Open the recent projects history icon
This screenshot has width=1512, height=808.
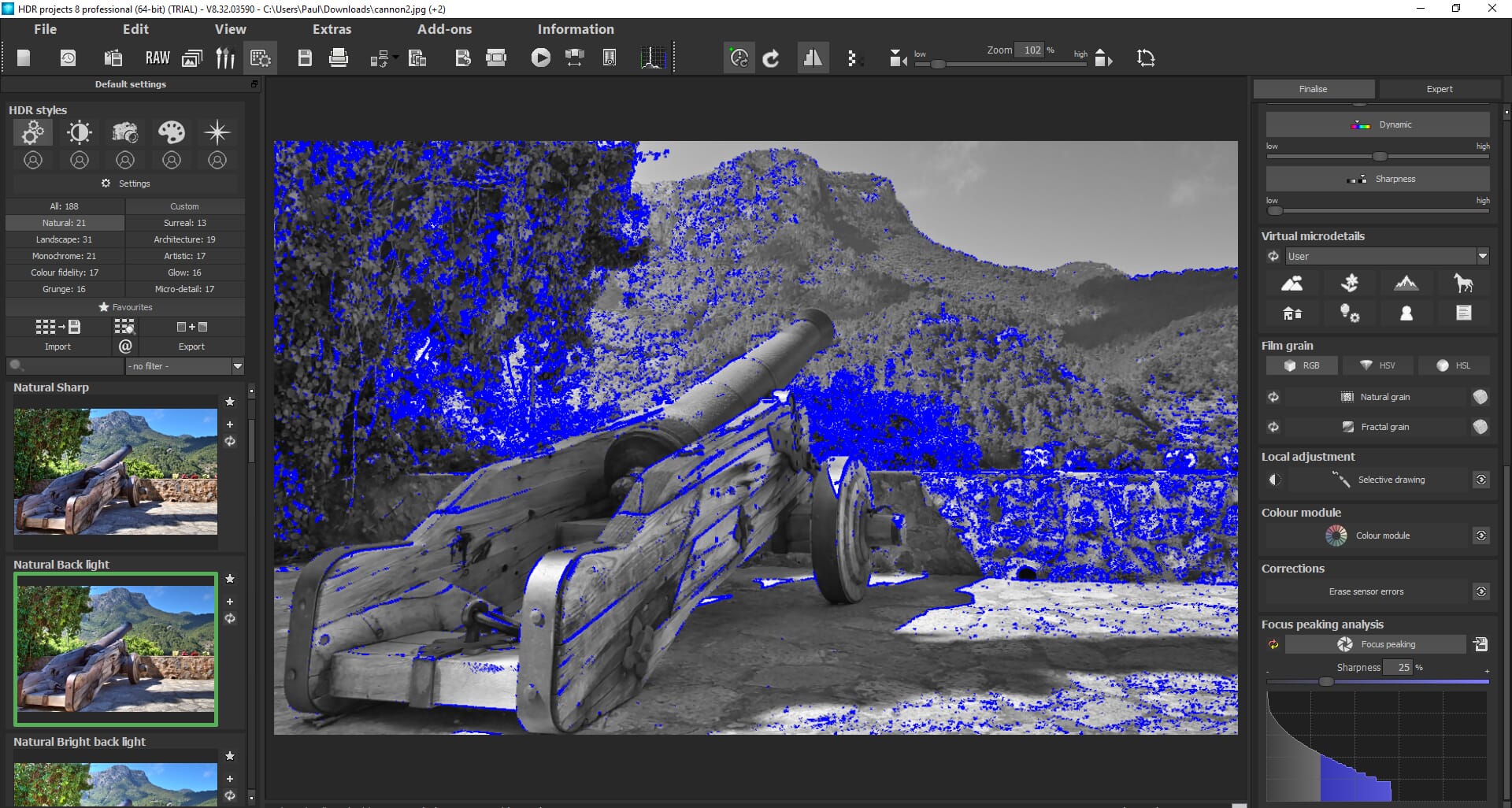click(69, 57)
